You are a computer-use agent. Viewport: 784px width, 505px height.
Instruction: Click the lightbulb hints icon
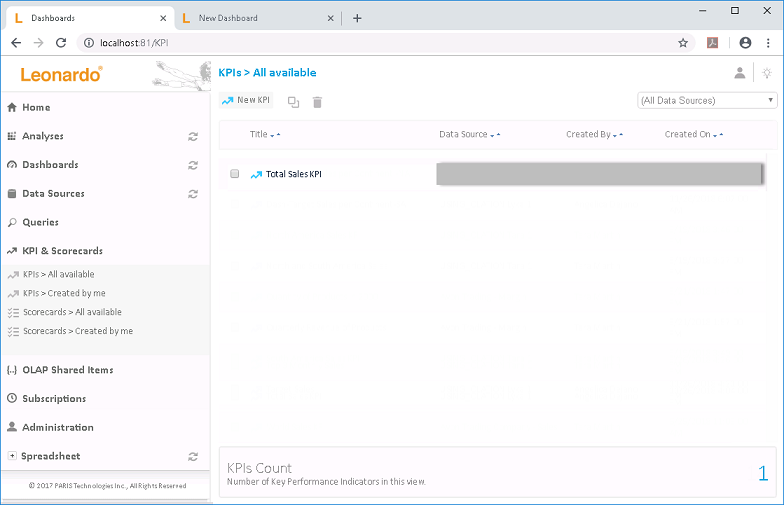[x=767, y=73]
